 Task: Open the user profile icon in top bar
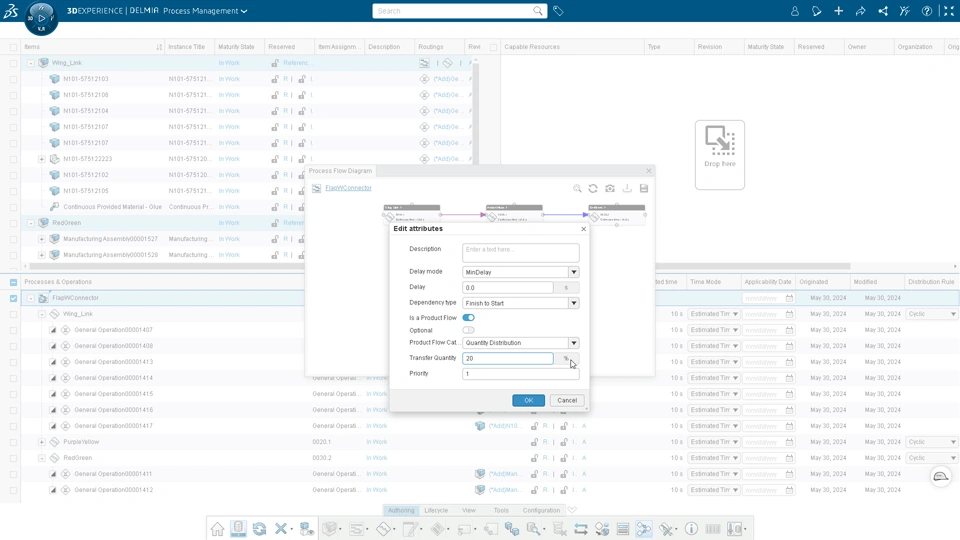pyautogui.click(x=795, y=11)
